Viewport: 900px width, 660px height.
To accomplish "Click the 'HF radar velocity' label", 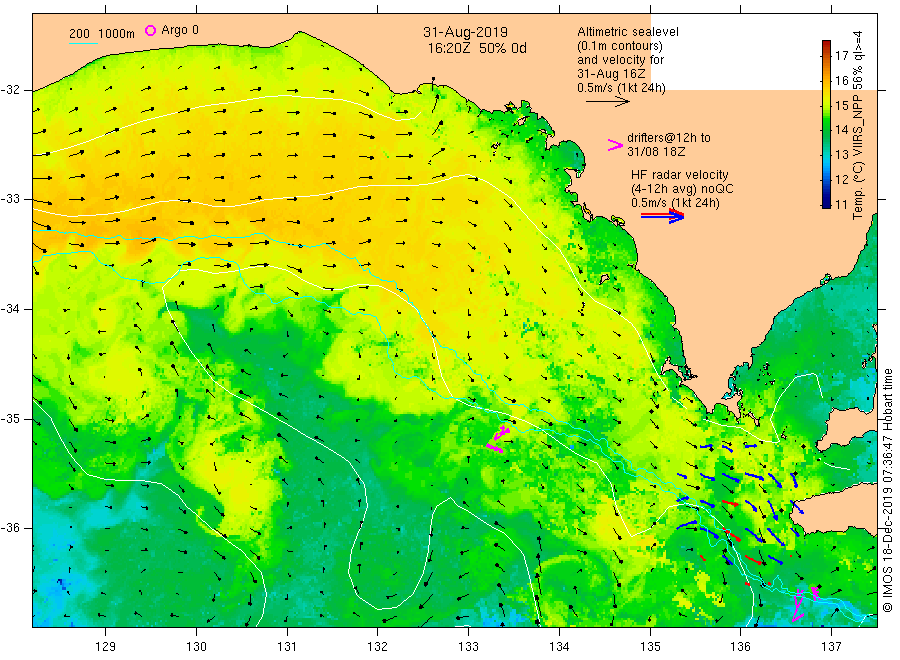I will click(x=680, y=174).
